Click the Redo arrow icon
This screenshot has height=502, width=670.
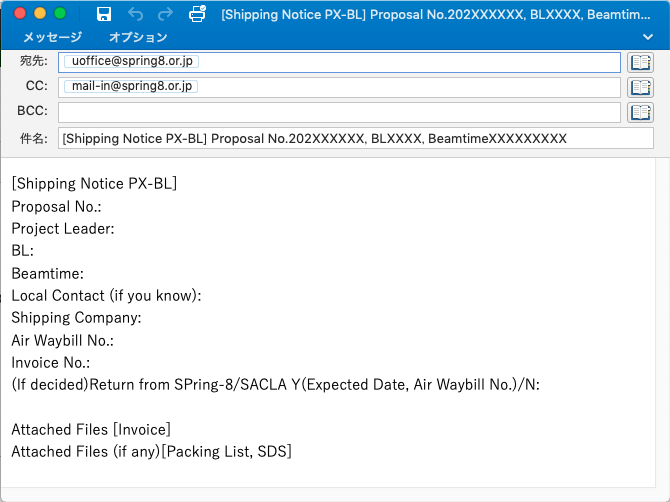pos(165,14)
